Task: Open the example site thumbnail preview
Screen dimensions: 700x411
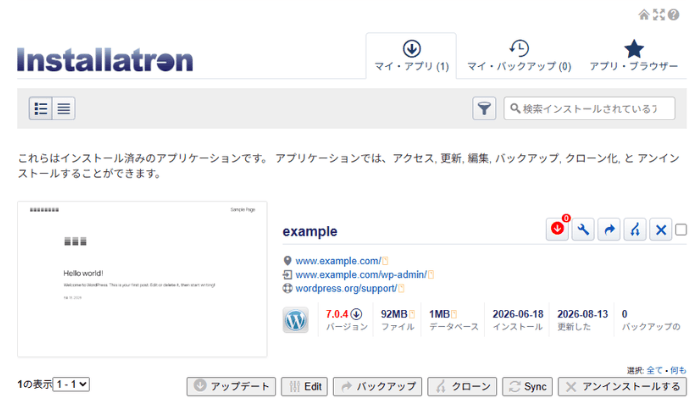Action: [x=142, y=279]
